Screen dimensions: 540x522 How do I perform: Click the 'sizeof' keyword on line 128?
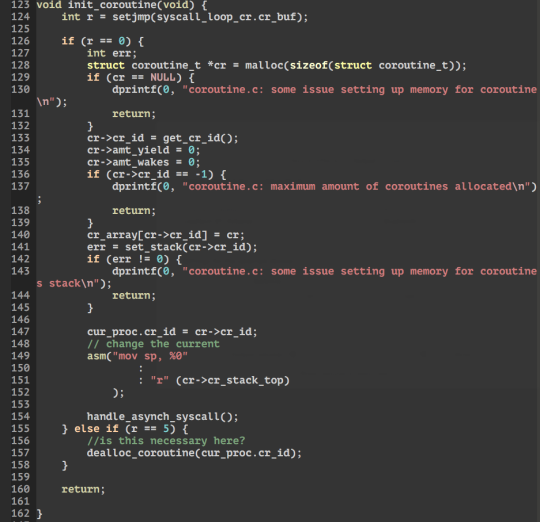(x=309, y=65)
